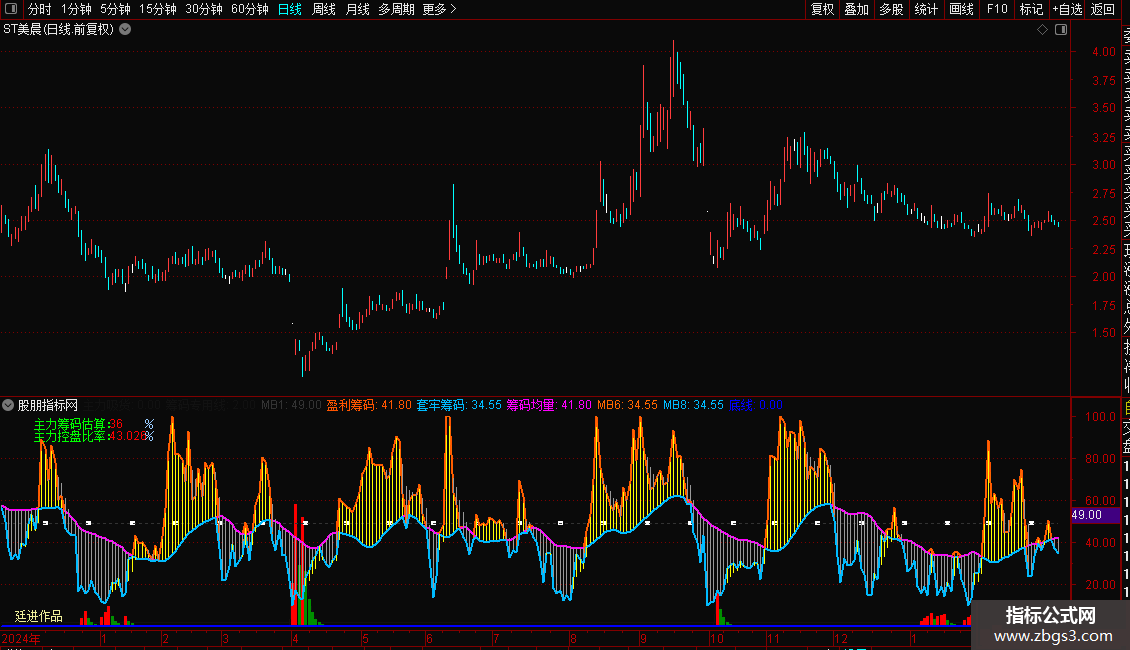Select the 15分钟 period tab
Screen dimensions: 1130x650
[x=157, y=9]
